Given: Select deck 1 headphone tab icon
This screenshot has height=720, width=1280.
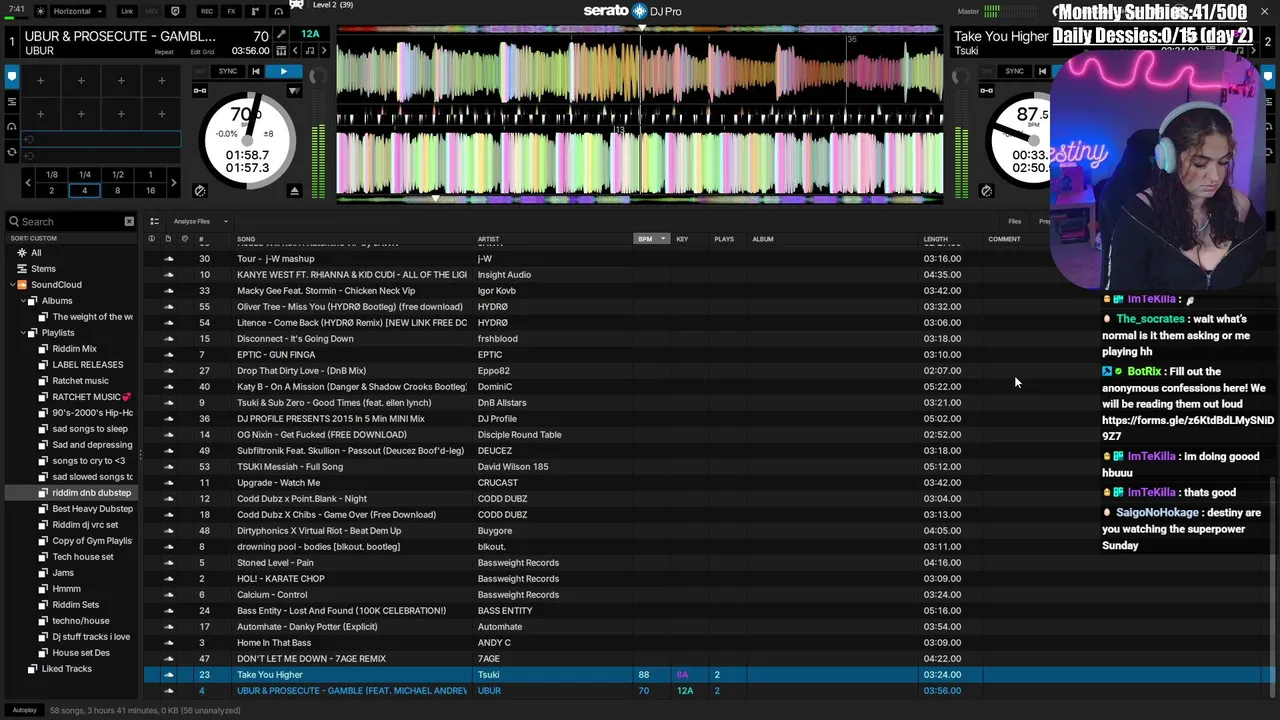Looking at the screenshot, I should 12,126.
